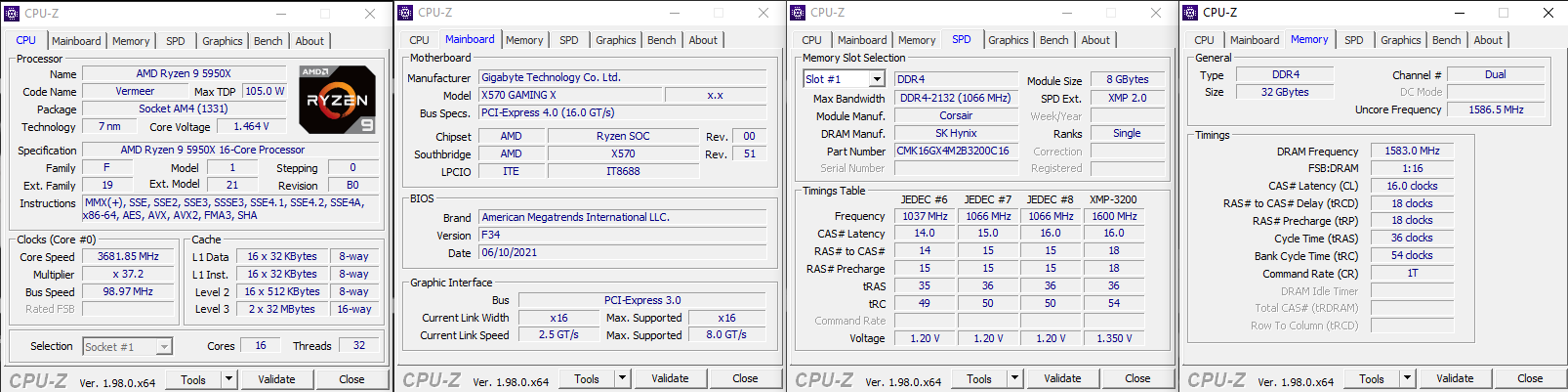1568x392 pixels.
Task: Open Graphics tab in fourth window
Action: coord(1401,40)
